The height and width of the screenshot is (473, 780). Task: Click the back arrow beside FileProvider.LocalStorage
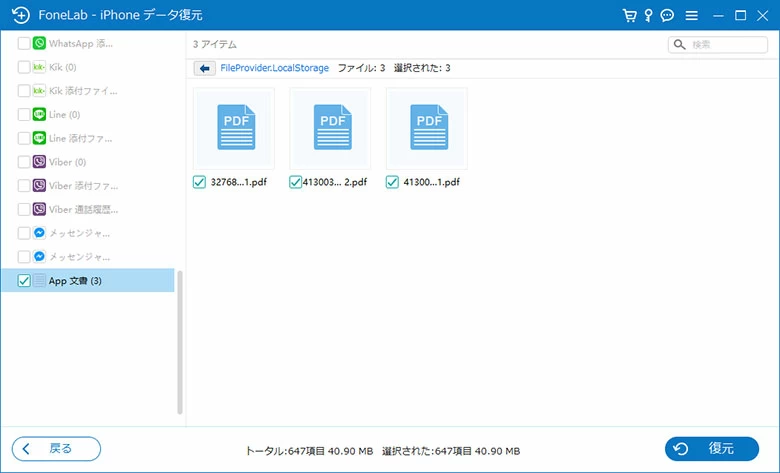tap(204, 68)
